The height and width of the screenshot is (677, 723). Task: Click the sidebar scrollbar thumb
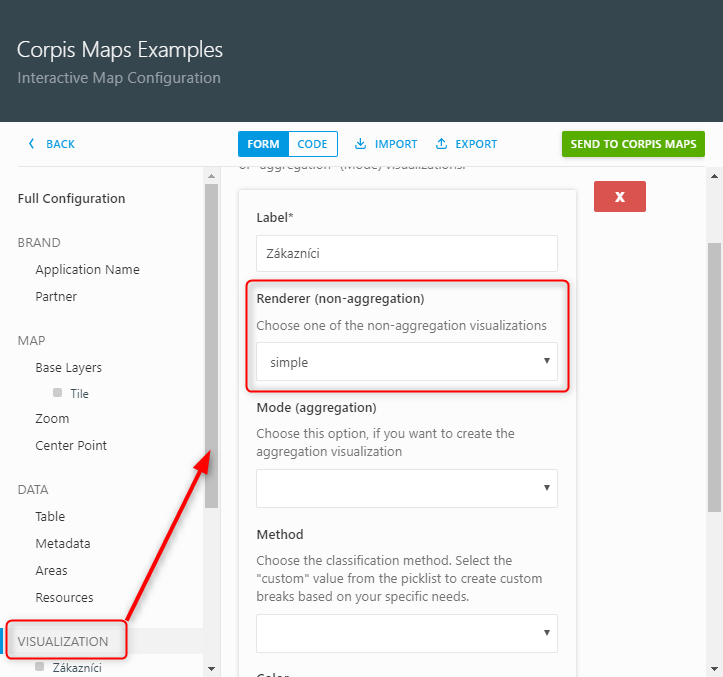tap(212, 346)
